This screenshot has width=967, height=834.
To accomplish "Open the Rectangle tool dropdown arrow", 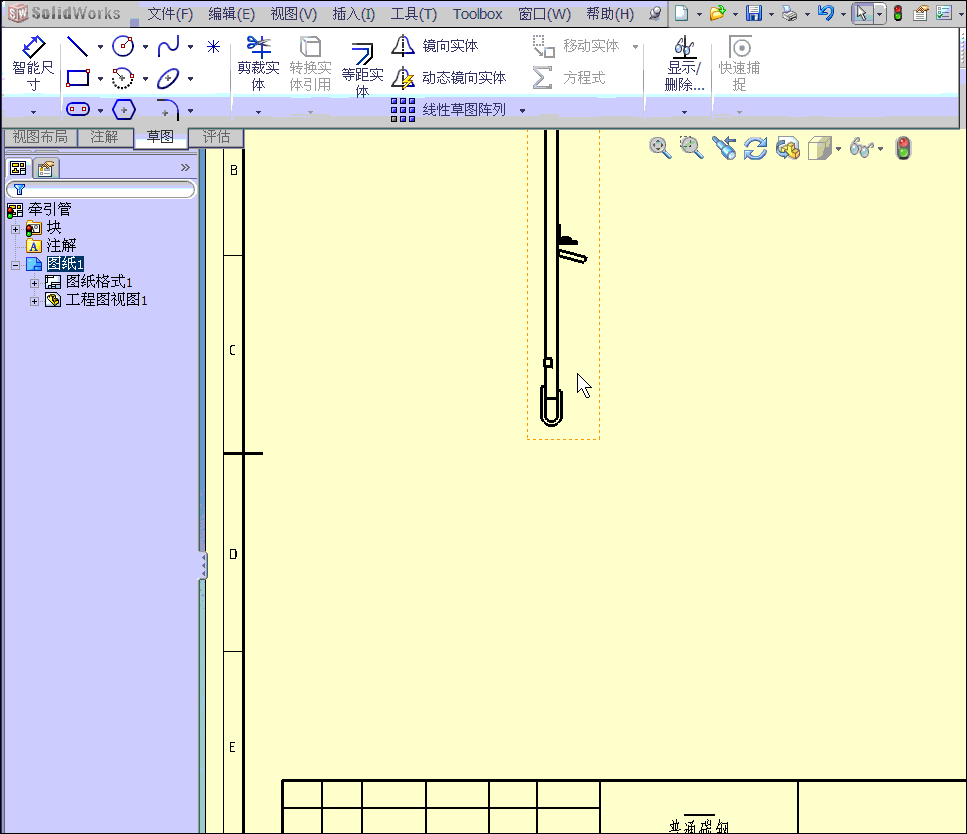I will point(101,79).
